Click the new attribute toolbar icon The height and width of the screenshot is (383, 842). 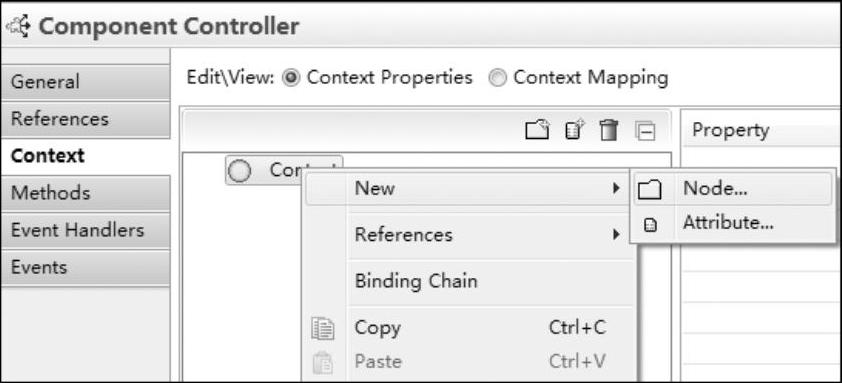[575, 131]
